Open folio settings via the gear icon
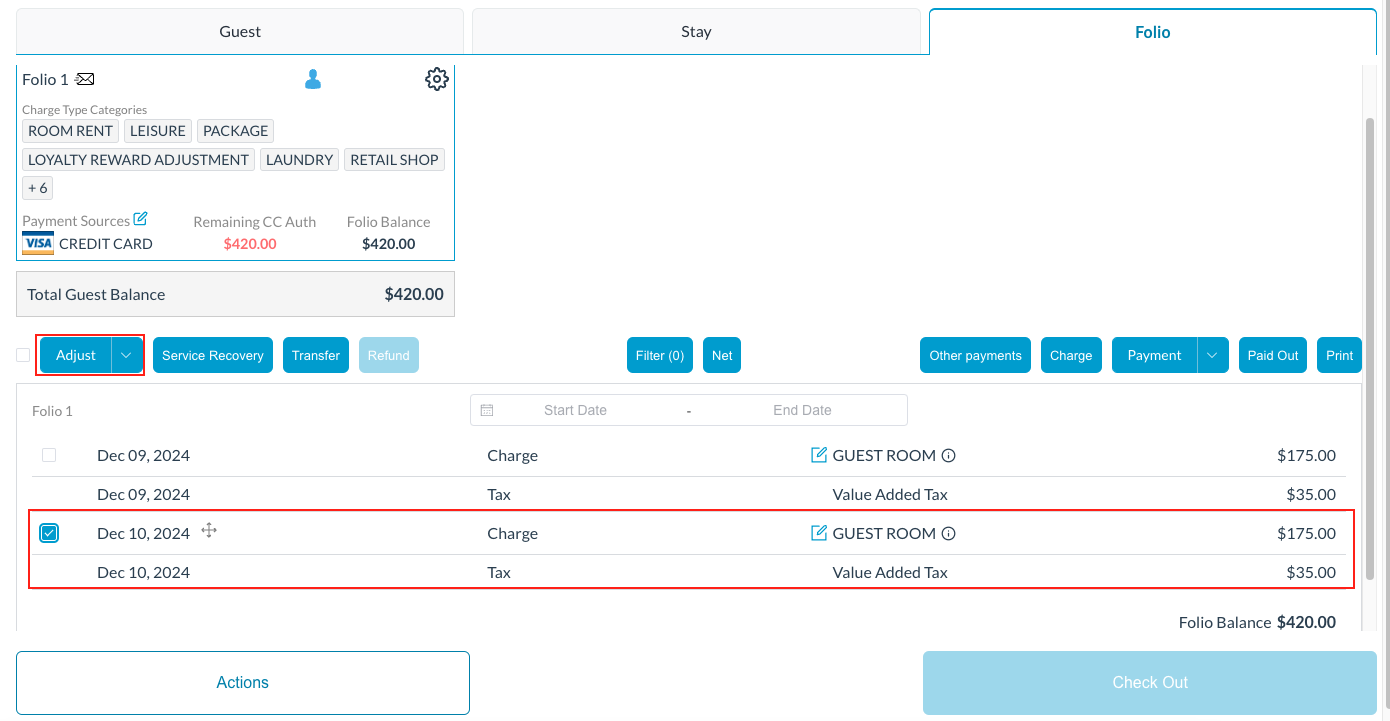 coord(437,78)
